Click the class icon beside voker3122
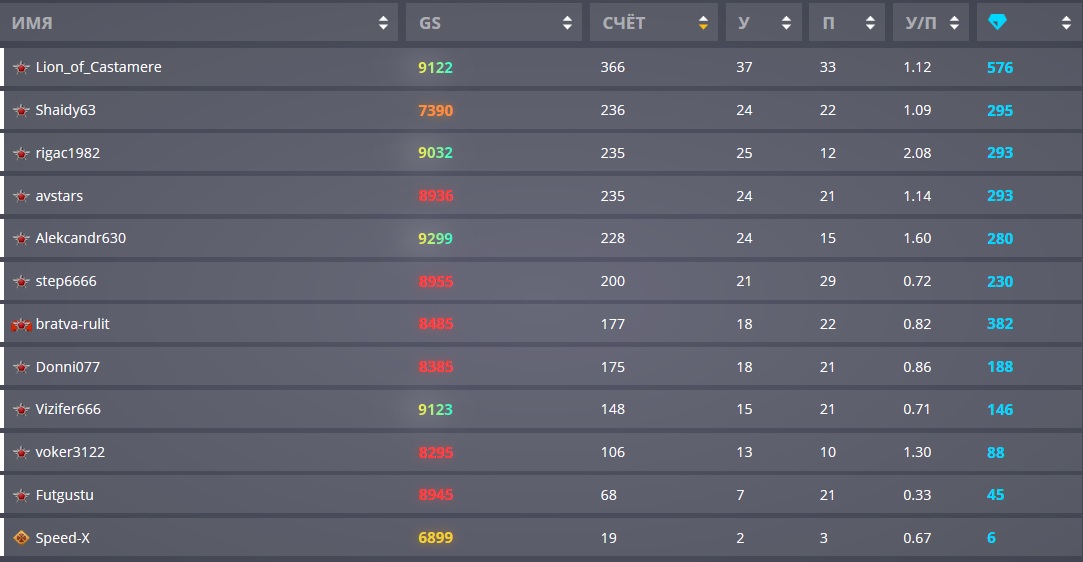 [x=21, y=452]
